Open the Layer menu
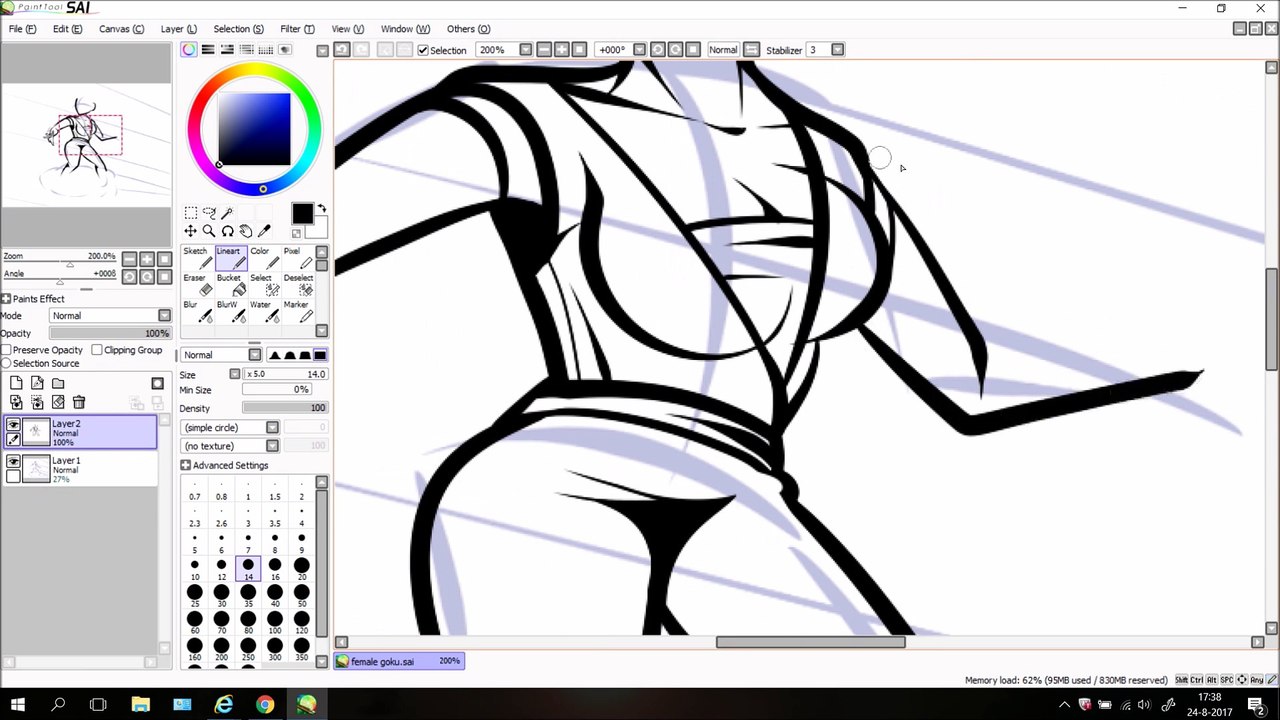 tap(179, 29)
